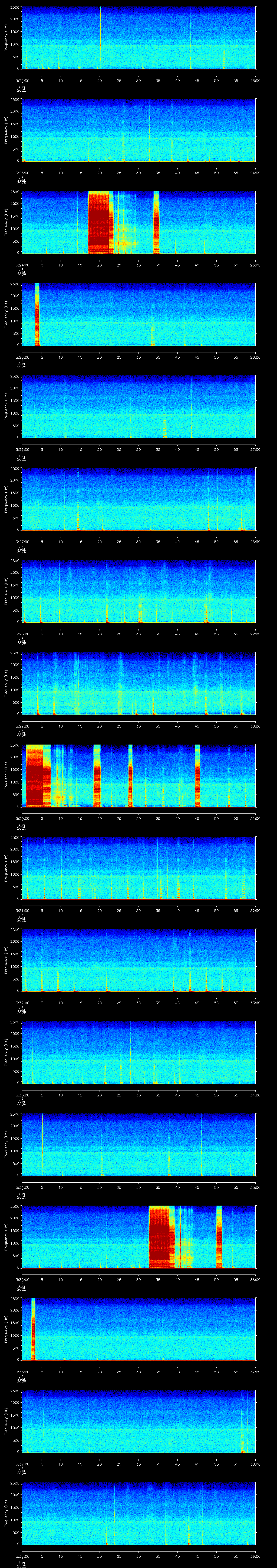Select the wide red burst in the 3:35:00 spectrogram
Screen dimensions: 277x1568
coord(162,1237)
